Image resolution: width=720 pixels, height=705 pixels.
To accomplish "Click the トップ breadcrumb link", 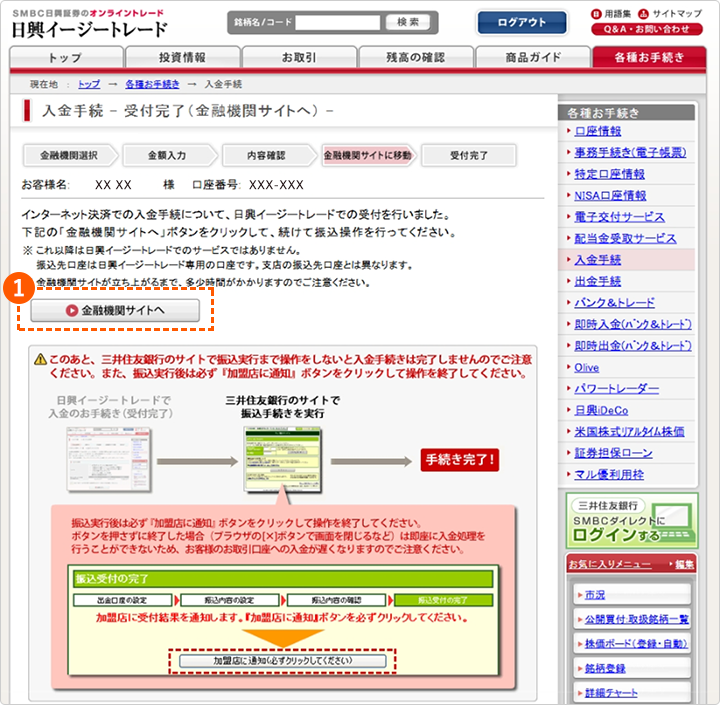I will click(89, 85).
